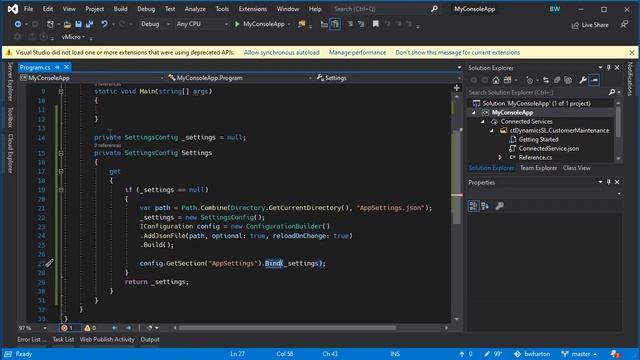Image resolution: width=640 pixels, height=360 pixels.
Task: Open the Error List panel tab
Action: point(32,339)
